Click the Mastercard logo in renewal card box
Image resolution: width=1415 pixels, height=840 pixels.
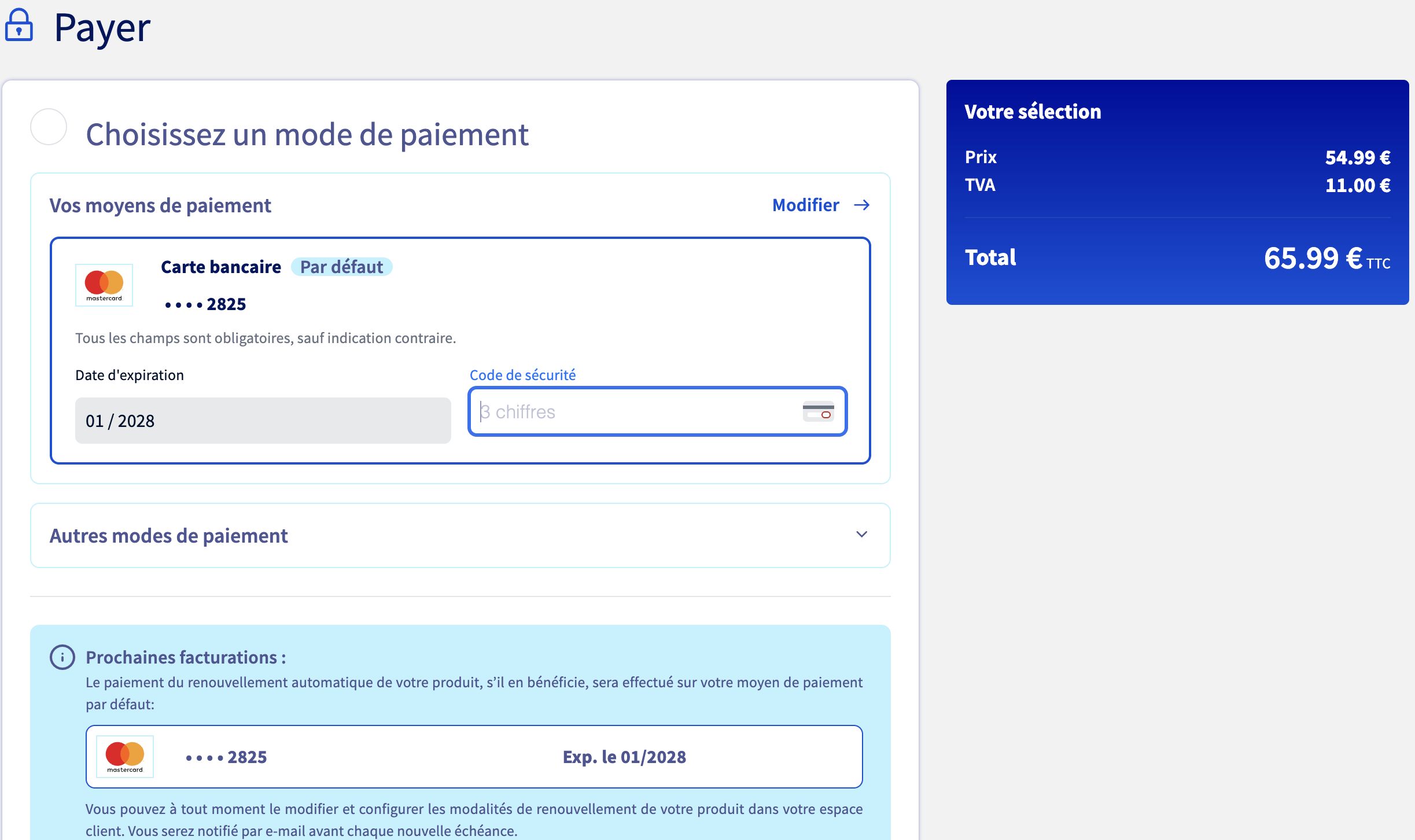125,756
